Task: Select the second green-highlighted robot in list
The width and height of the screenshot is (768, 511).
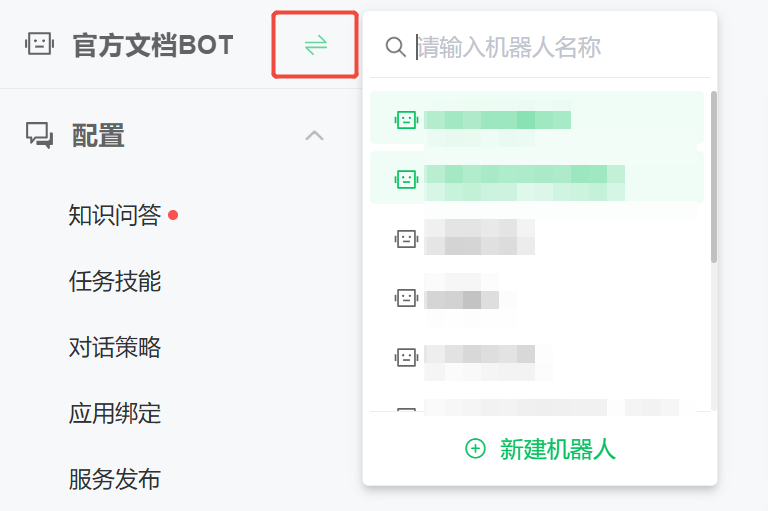Action: [537, 179]
